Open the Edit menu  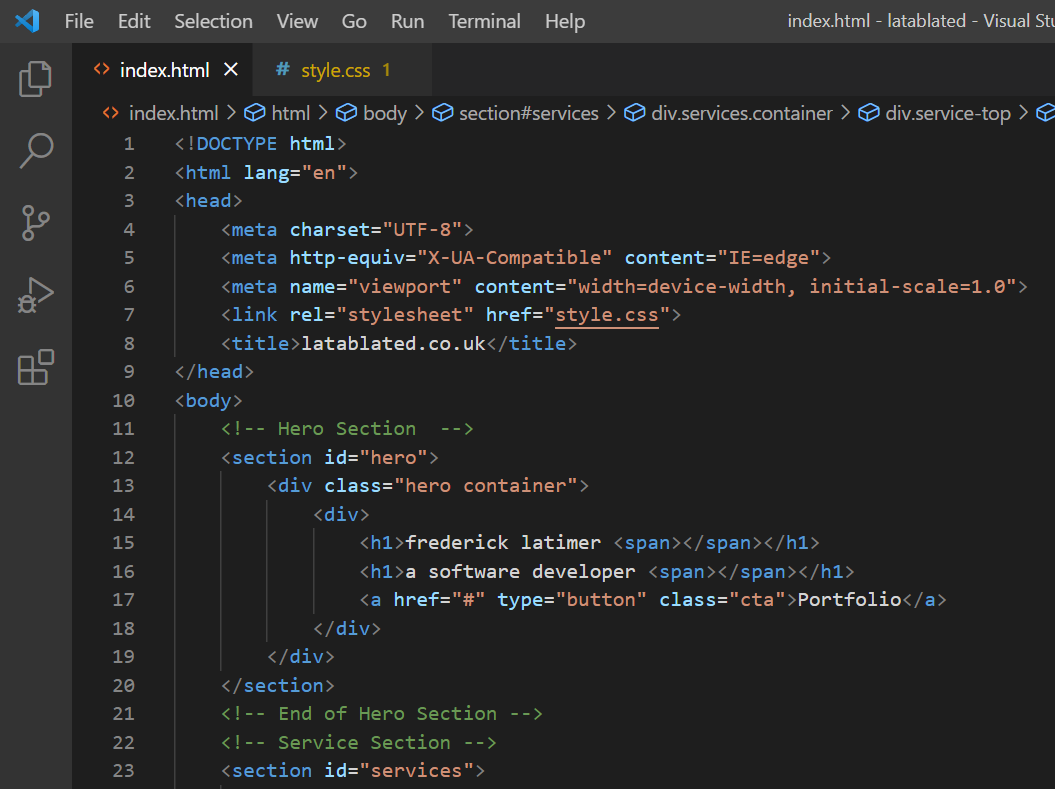[x=134, y=21]
